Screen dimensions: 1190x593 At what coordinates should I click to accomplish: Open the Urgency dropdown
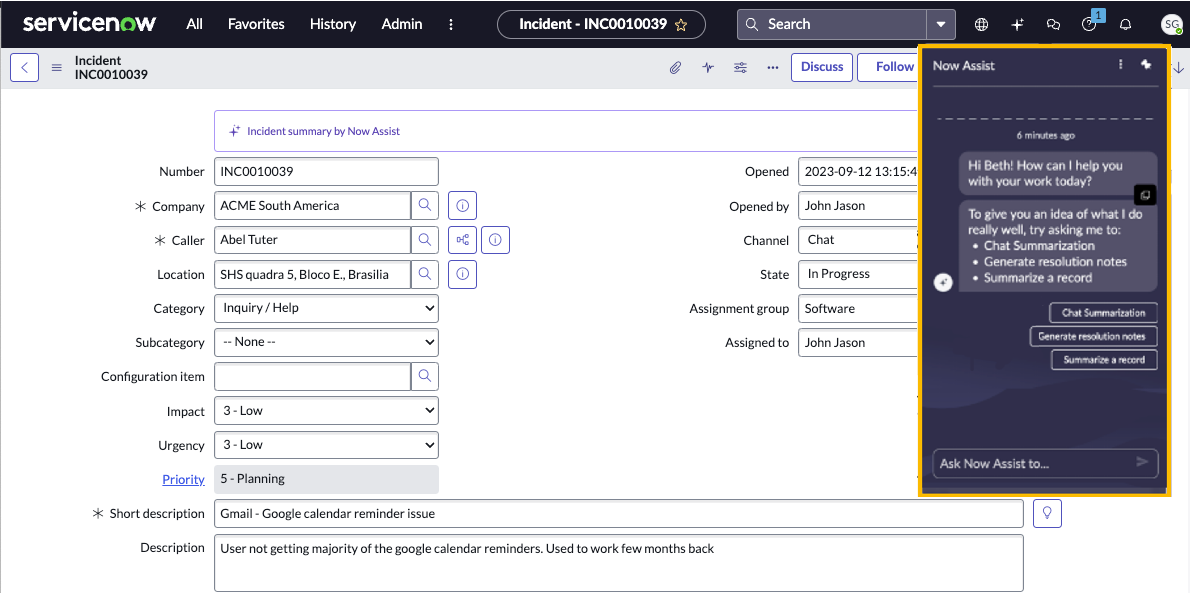point(326,445)
